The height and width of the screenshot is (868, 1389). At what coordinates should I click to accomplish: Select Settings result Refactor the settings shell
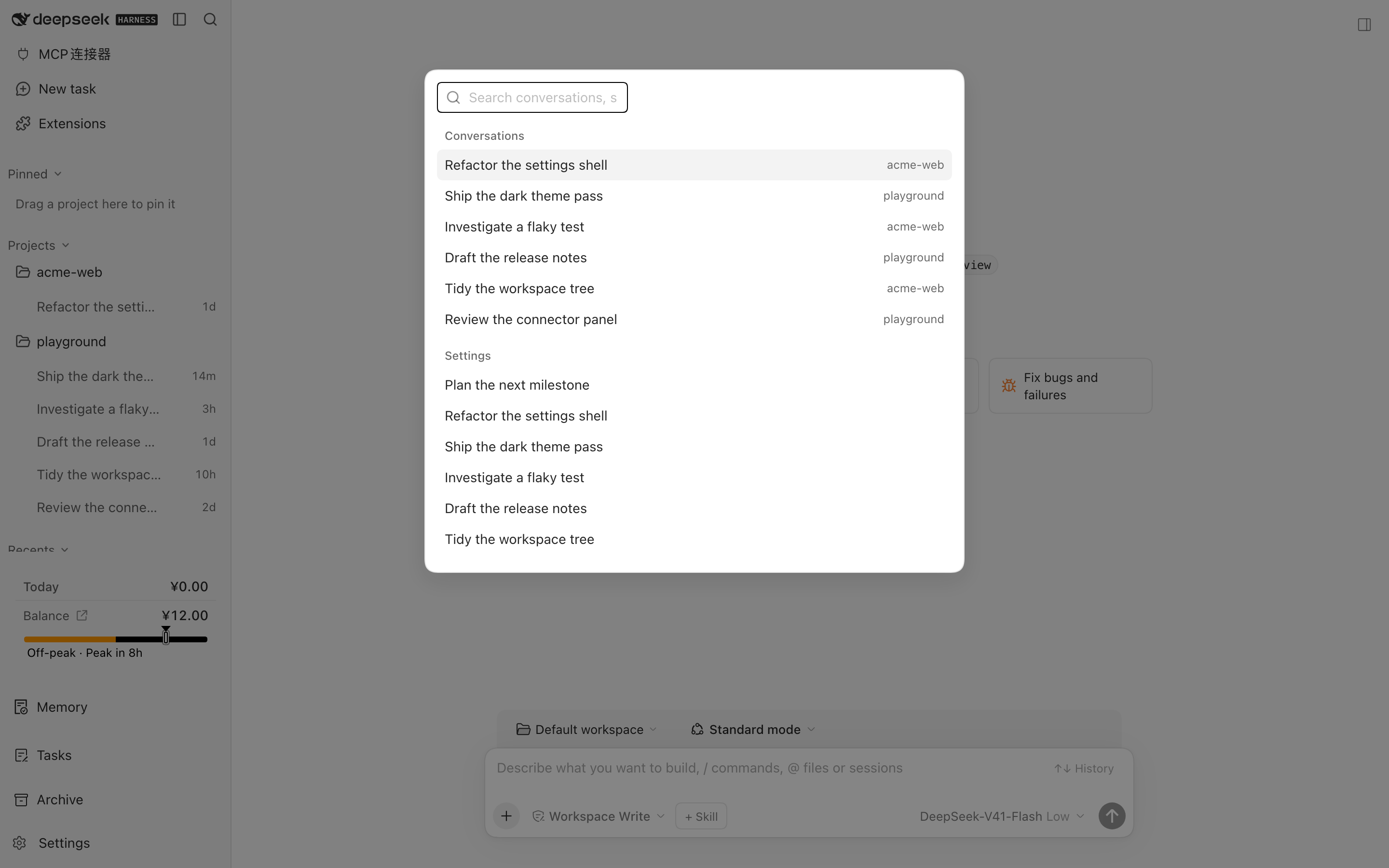(694, 416)
